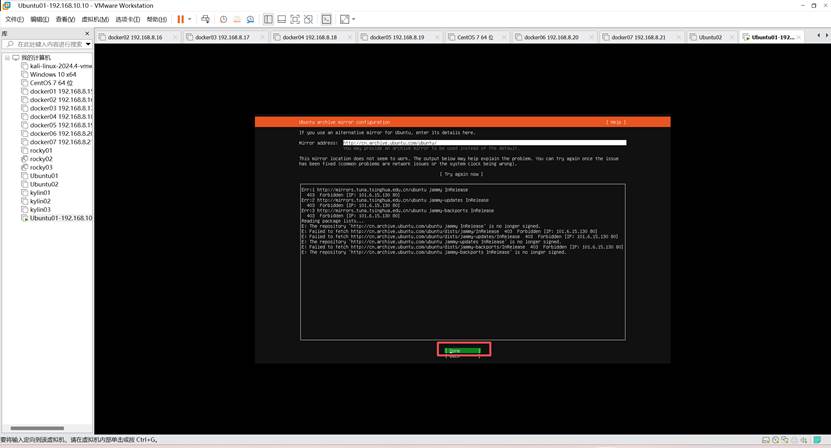Toggle the show library sidebar icon

point(268,19)
